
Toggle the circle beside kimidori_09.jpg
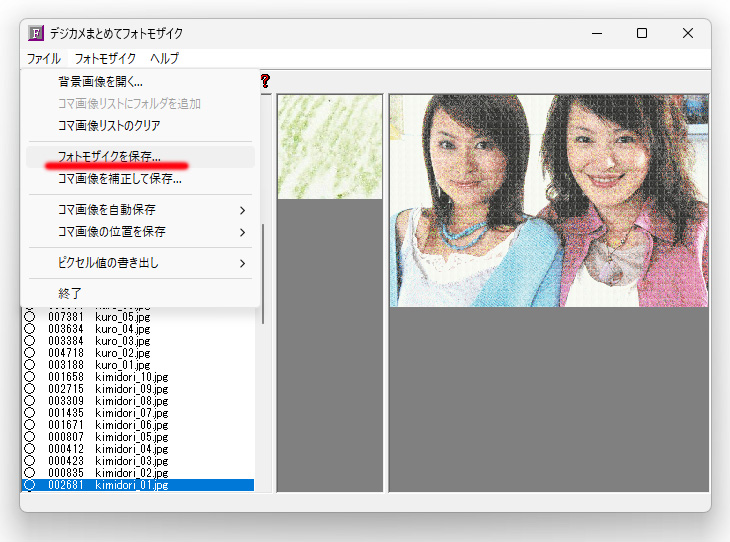tap(29, 389)
